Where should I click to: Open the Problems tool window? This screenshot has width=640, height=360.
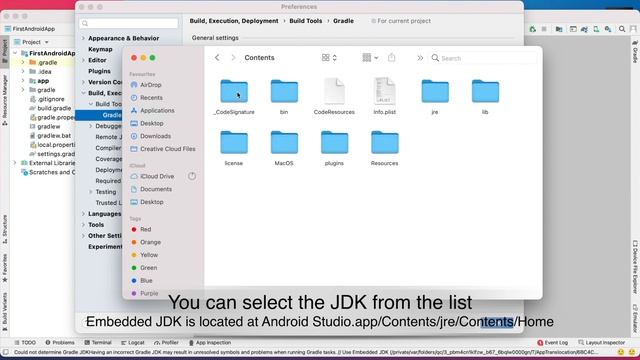pos(60,342)
